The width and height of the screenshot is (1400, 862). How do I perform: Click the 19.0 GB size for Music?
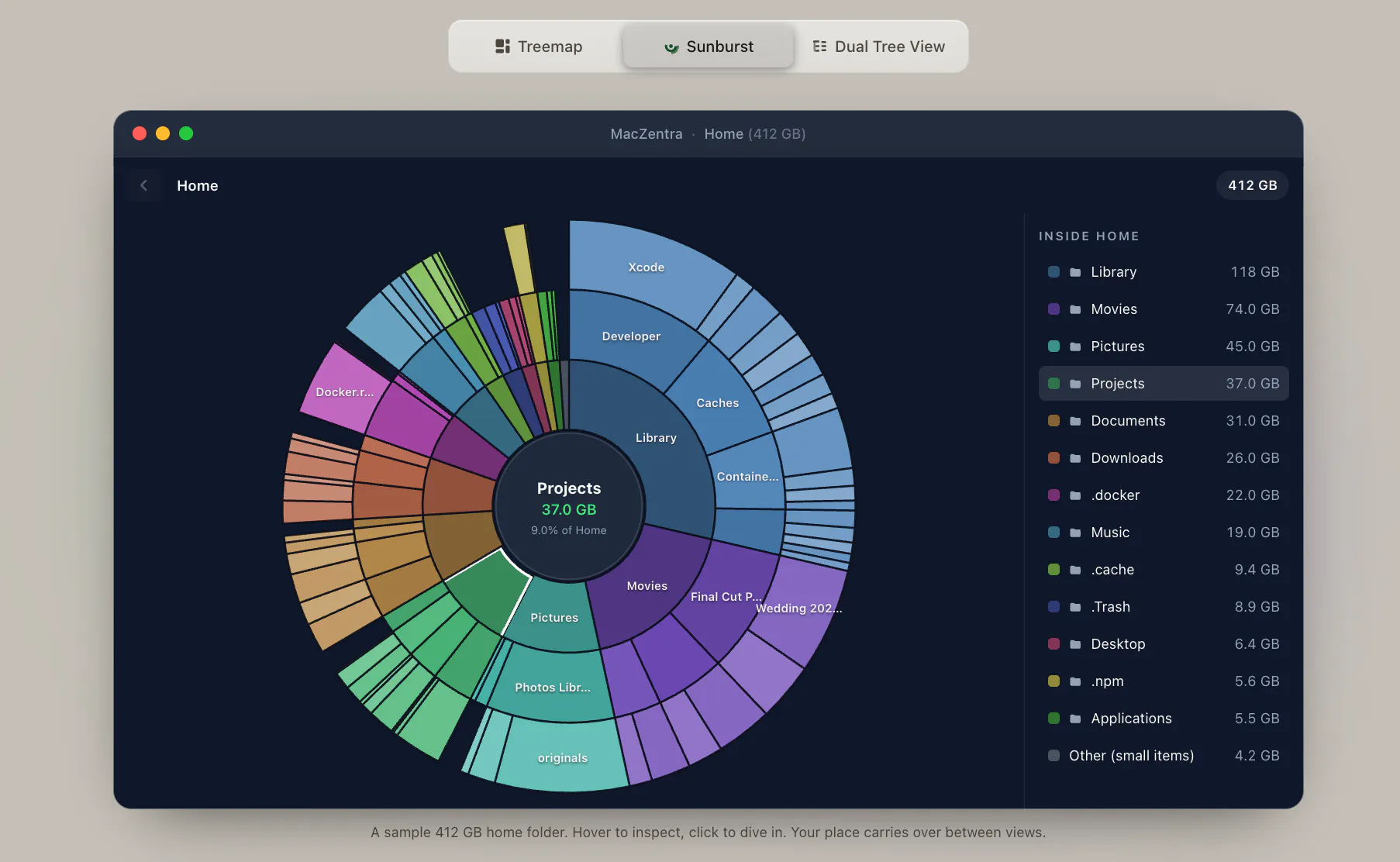1252,533
